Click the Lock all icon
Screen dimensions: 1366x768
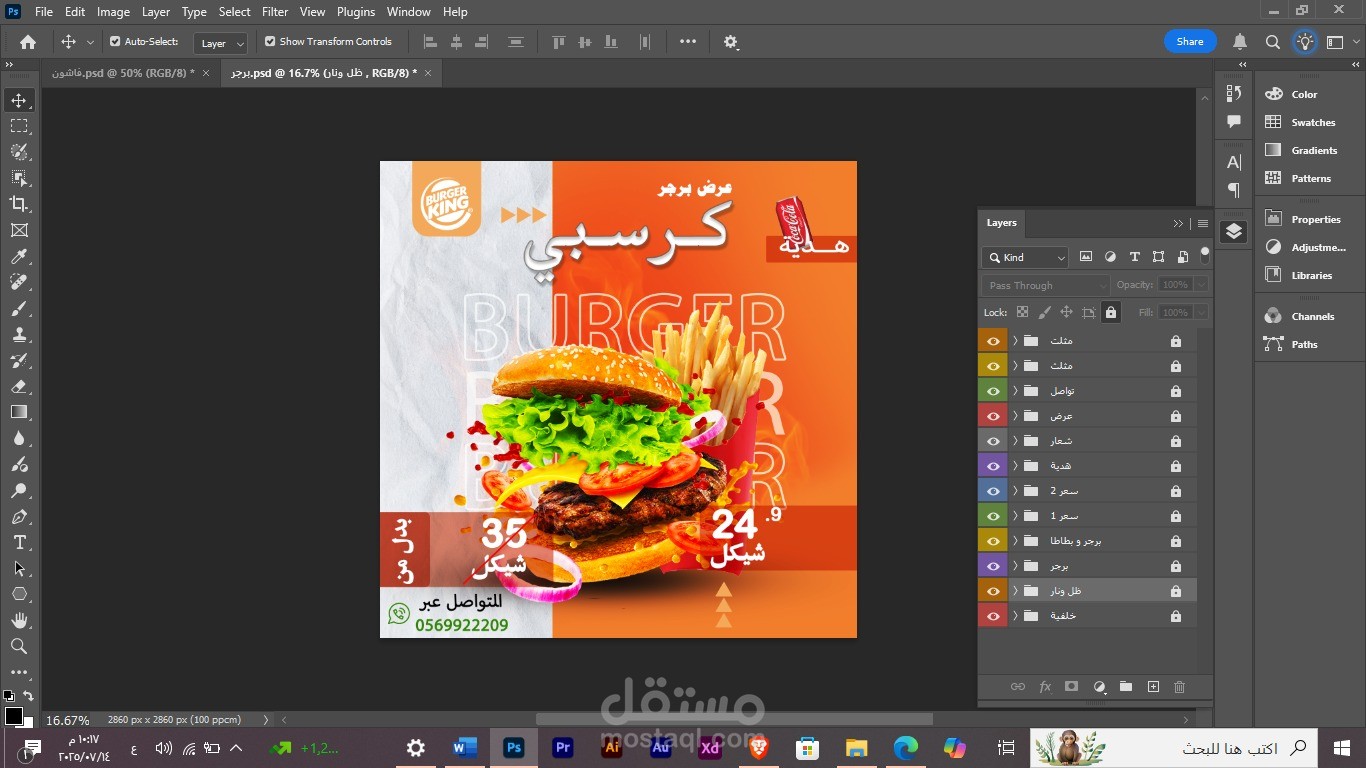click(x=1110, y=313)
